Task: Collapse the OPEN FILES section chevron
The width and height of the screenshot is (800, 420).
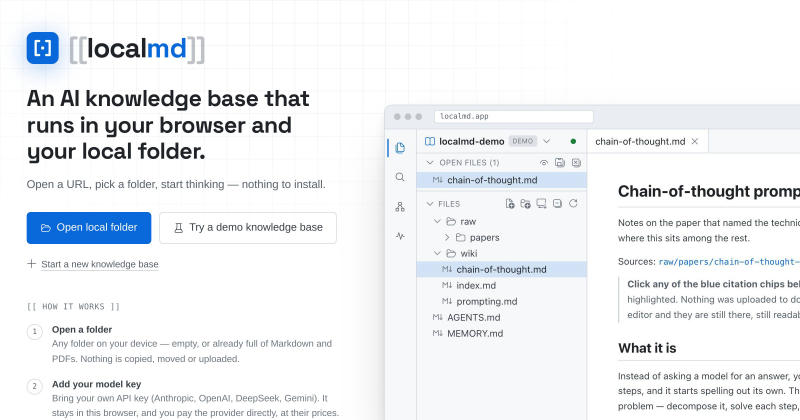Action: click(430, 162)
